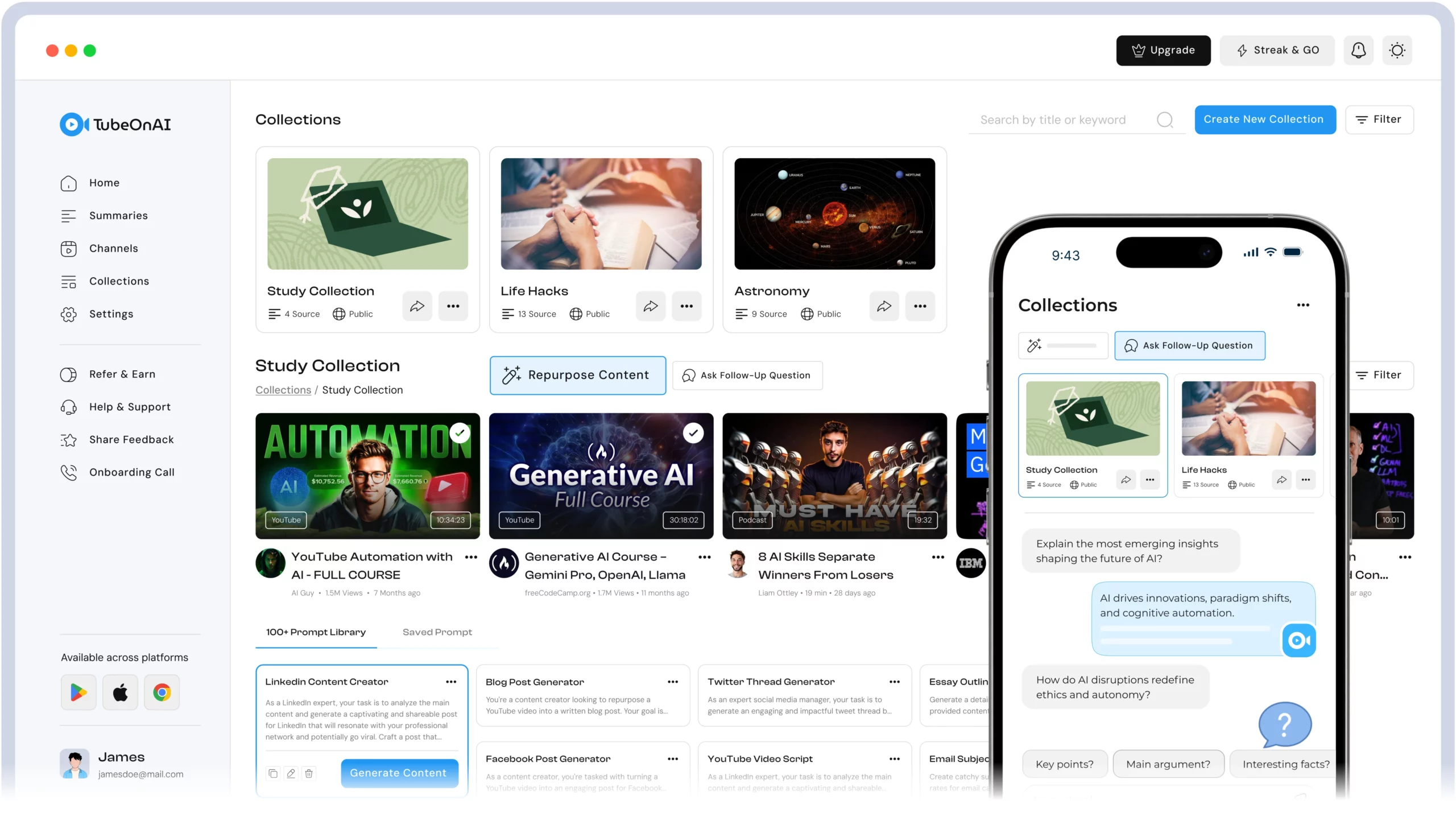Image resolution: width=1456 pixels, height=833 pixels.
Task: Click the edit pencil icon in Linkedin prompt
Action: click(291, 773)
